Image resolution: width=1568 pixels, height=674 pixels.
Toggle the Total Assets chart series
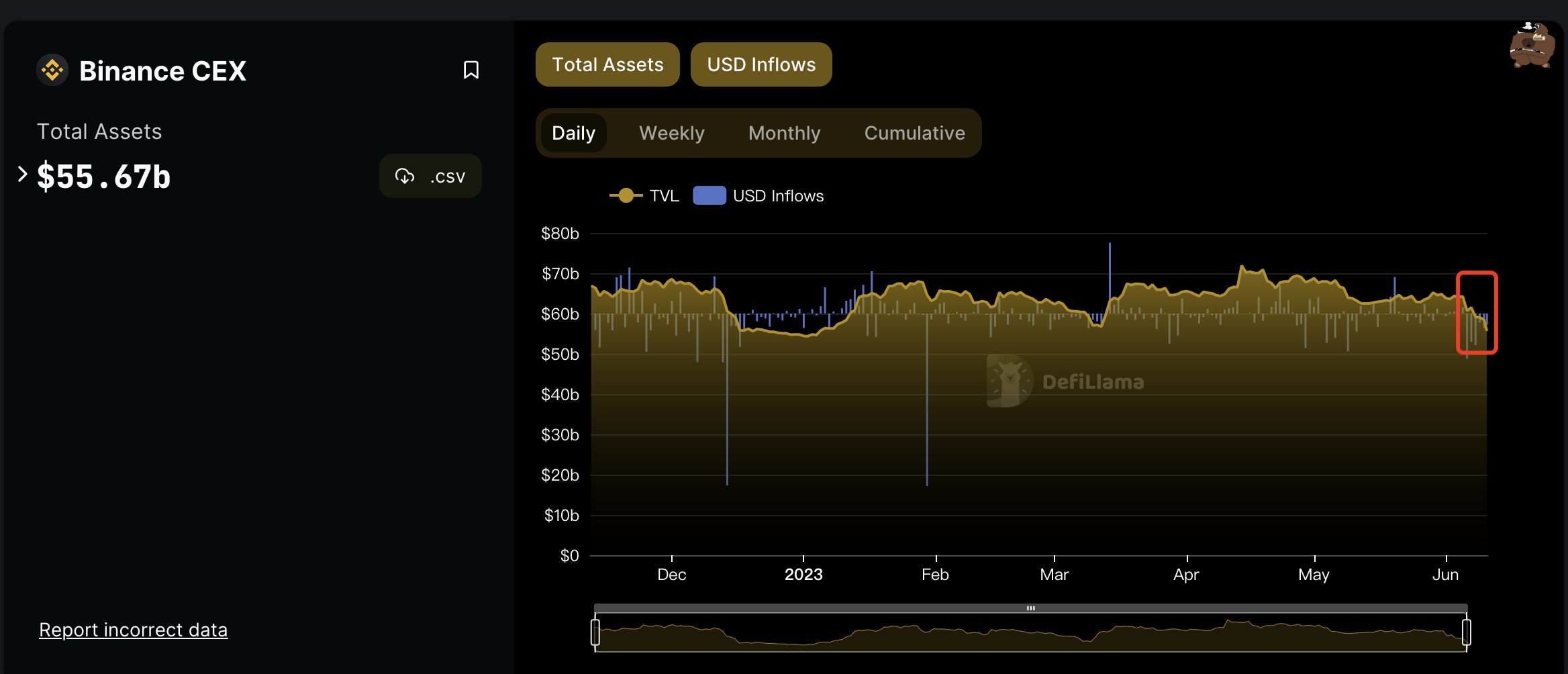(607, 64)
